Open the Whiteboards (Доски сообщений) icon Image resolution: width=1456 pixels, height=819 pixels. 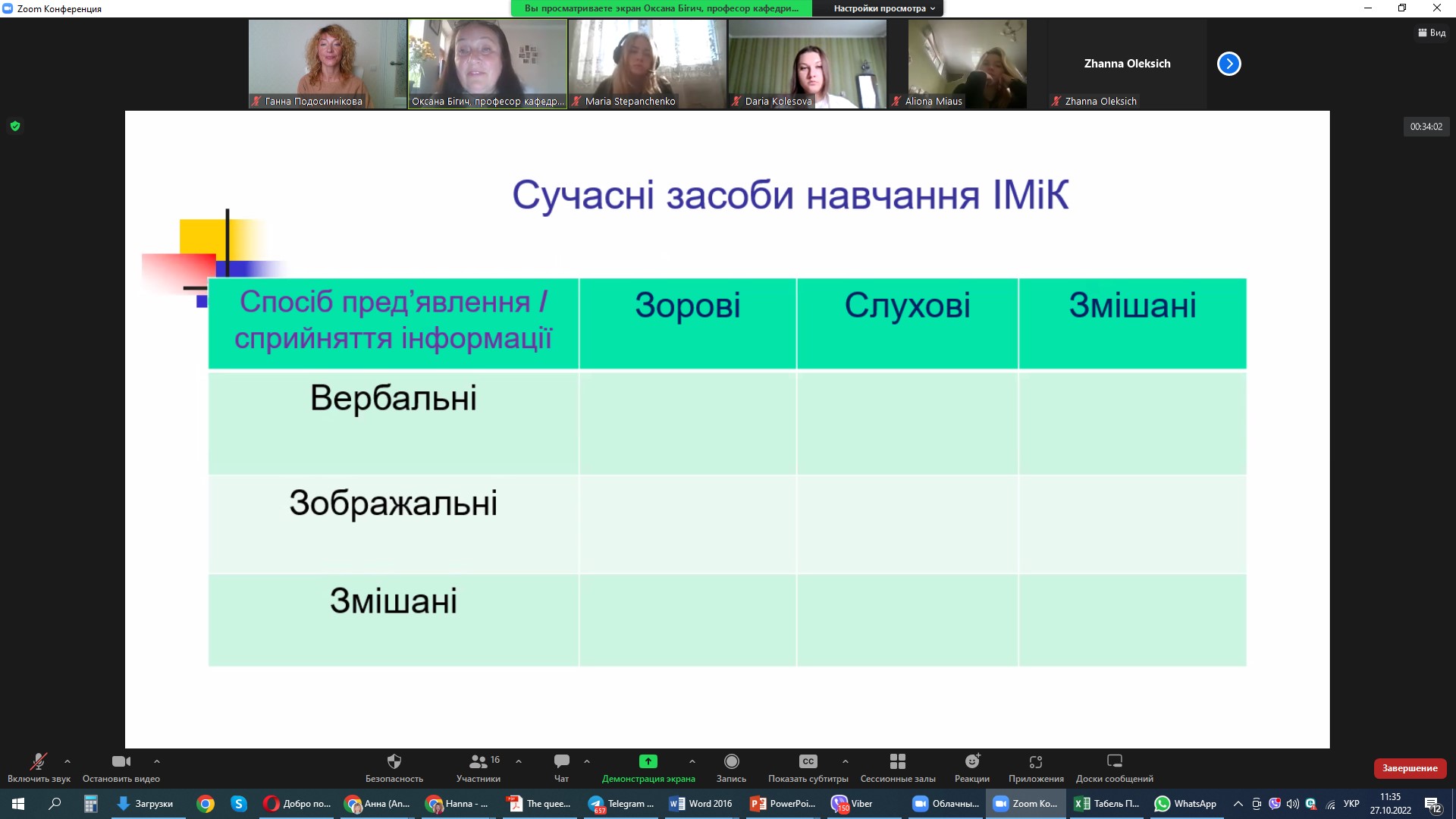pos(1114,761)
